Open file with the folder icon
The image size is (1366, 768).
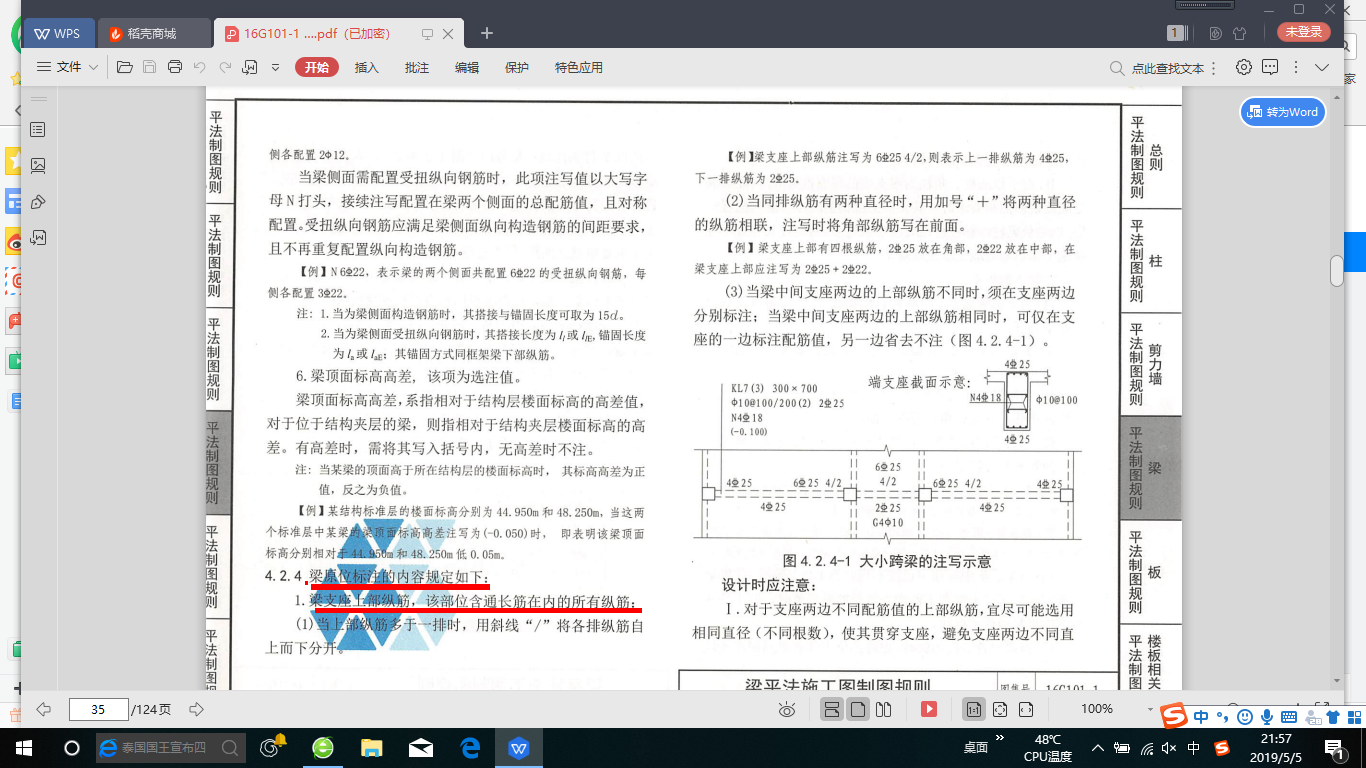pos(124,67)
